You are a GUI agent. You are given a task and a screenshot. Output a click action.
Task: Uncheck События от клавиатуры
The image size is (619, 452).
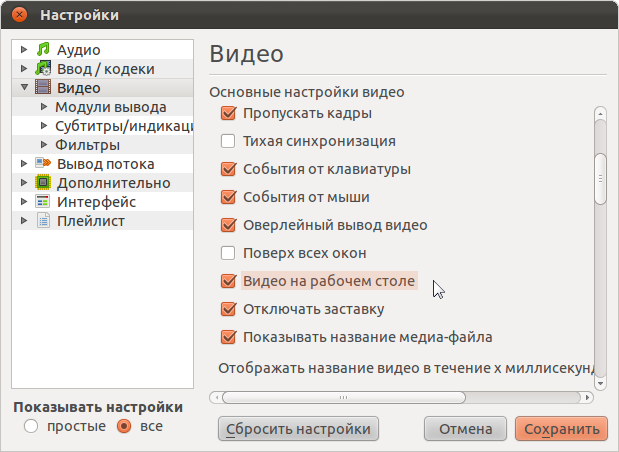tap(228, 169)
